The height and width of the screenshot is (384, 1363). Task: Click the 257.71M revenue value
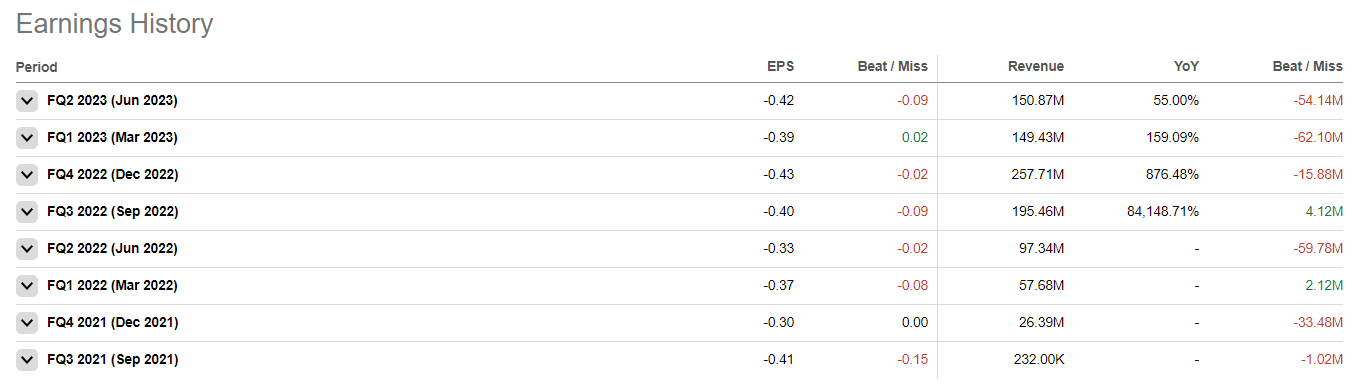[x=1037, y=174]
